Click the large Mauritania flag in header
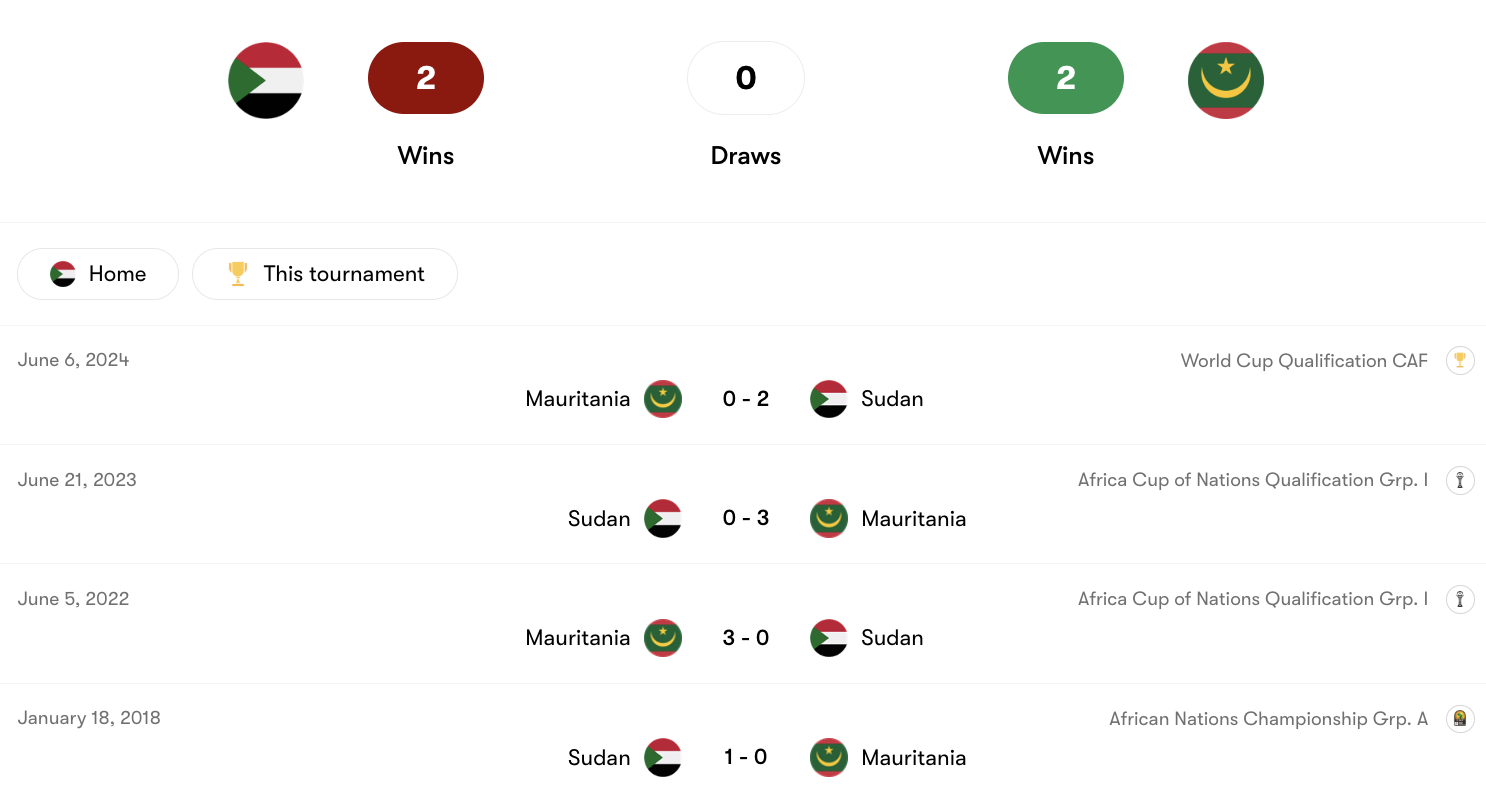 click(x=1225, y=80)
